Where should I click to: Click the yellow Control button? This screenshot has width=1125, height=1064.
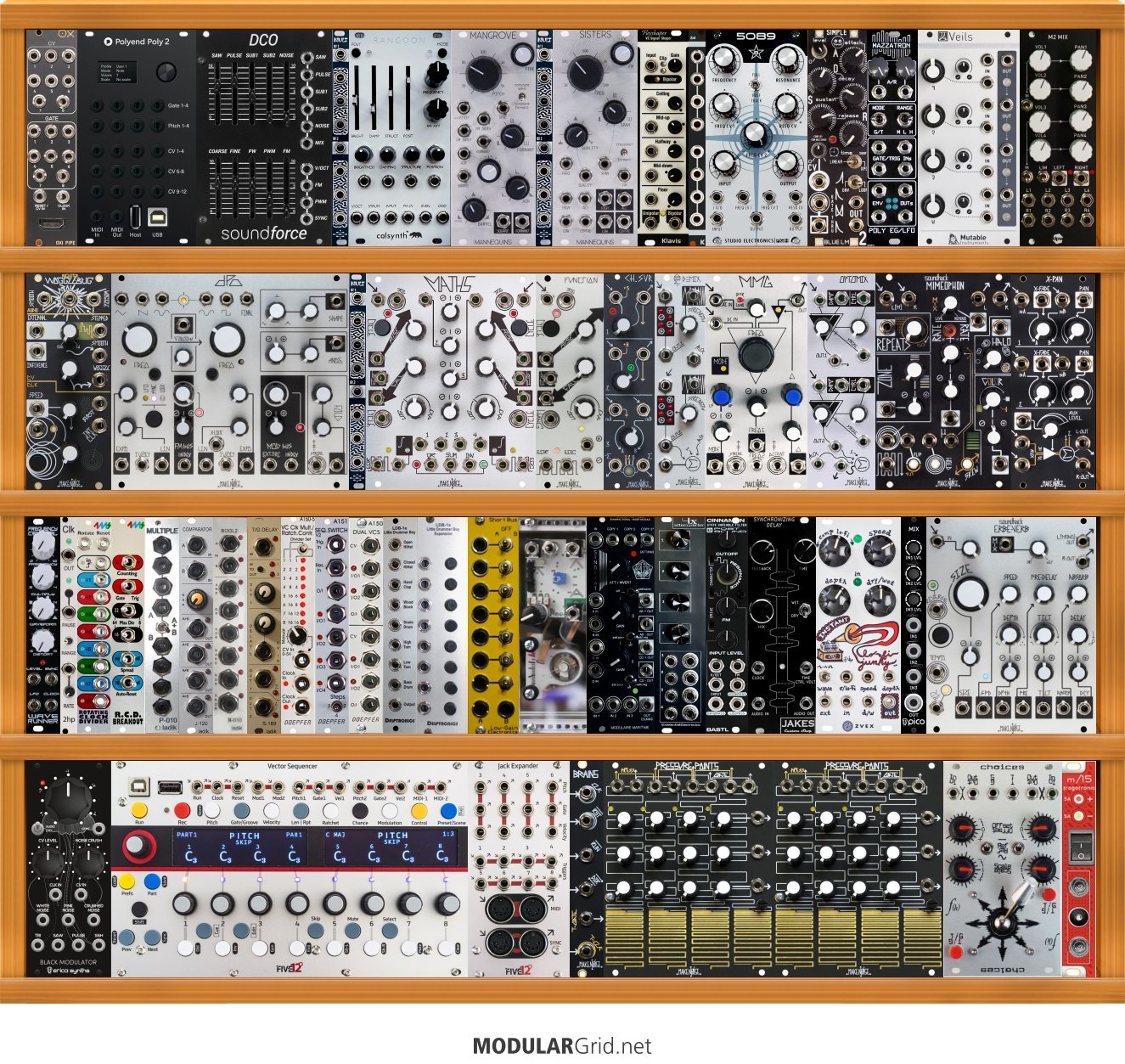tap(419, 811)
